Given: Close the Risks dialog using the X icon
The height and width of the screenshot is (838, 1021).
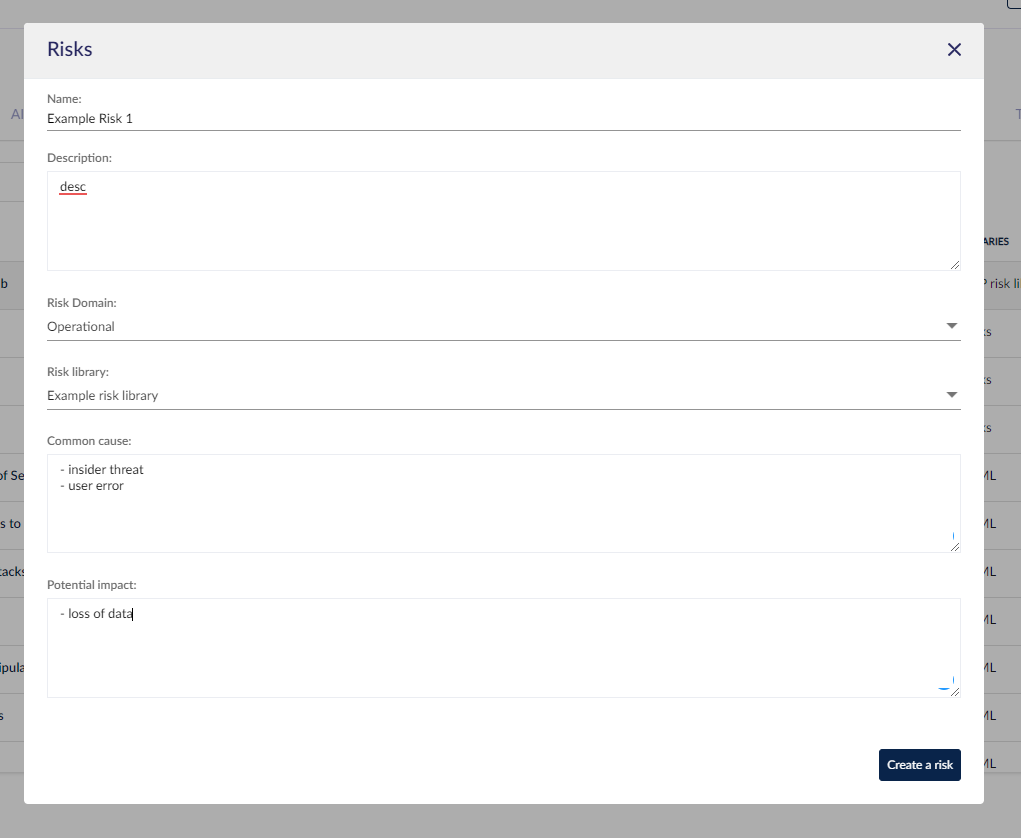Looking at the screenshot, I should [953, 49].
